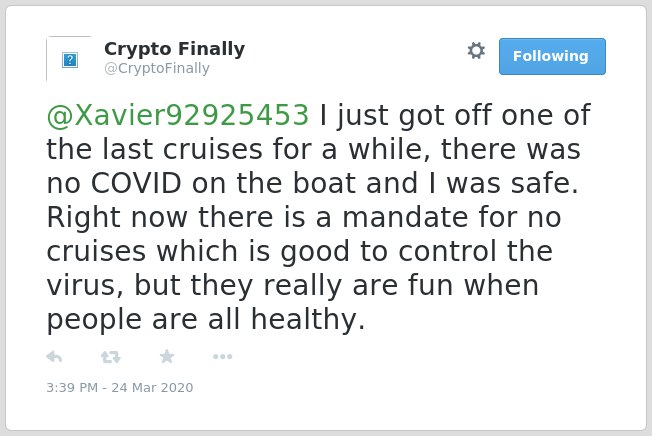The height and width of the screenshot is (436, 652).
Task: Click the words people are all healthy
Action: click(x=206, y=320)
